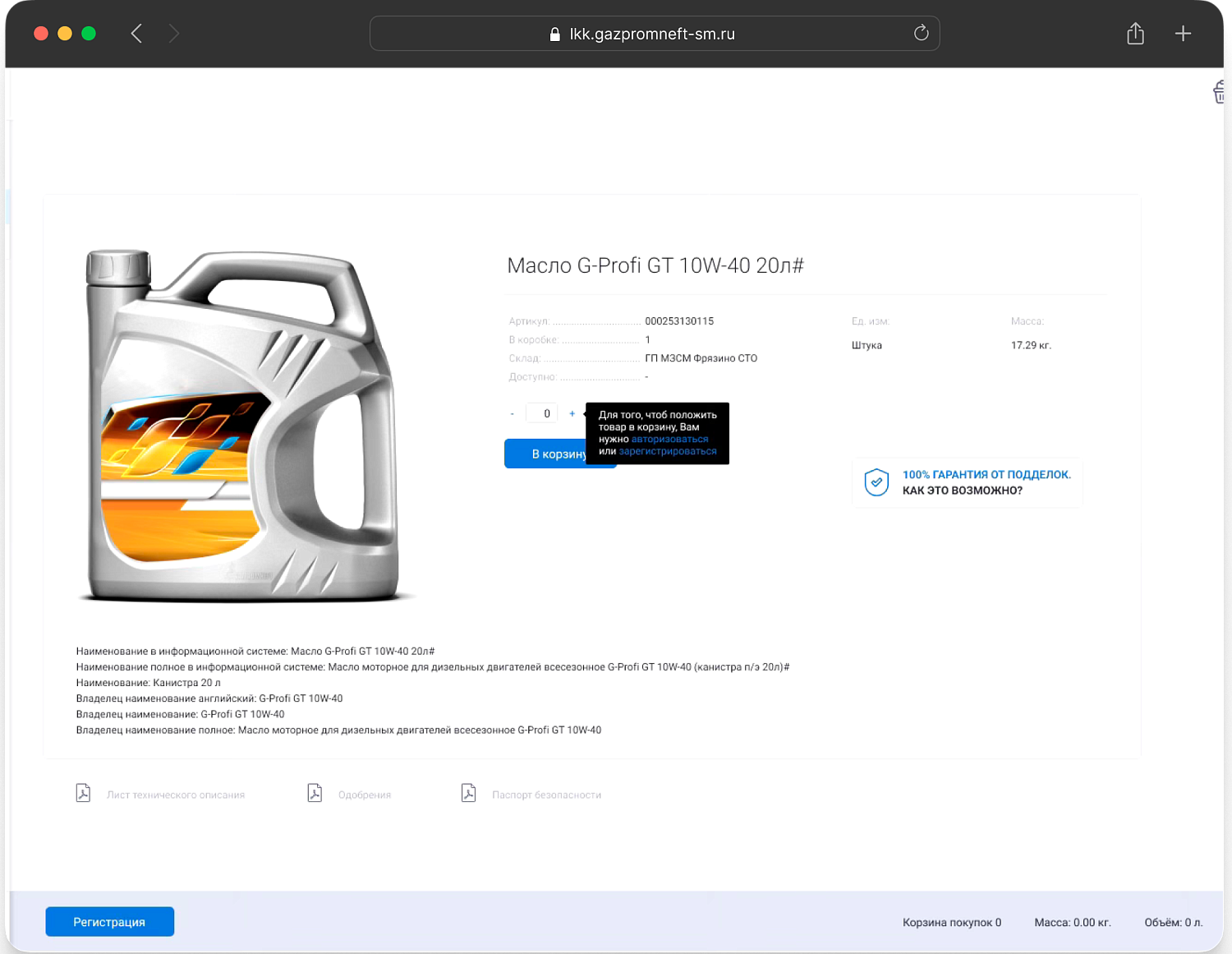
Task: Click the G-Profi canister product image
Action: [x=244, y=425]
